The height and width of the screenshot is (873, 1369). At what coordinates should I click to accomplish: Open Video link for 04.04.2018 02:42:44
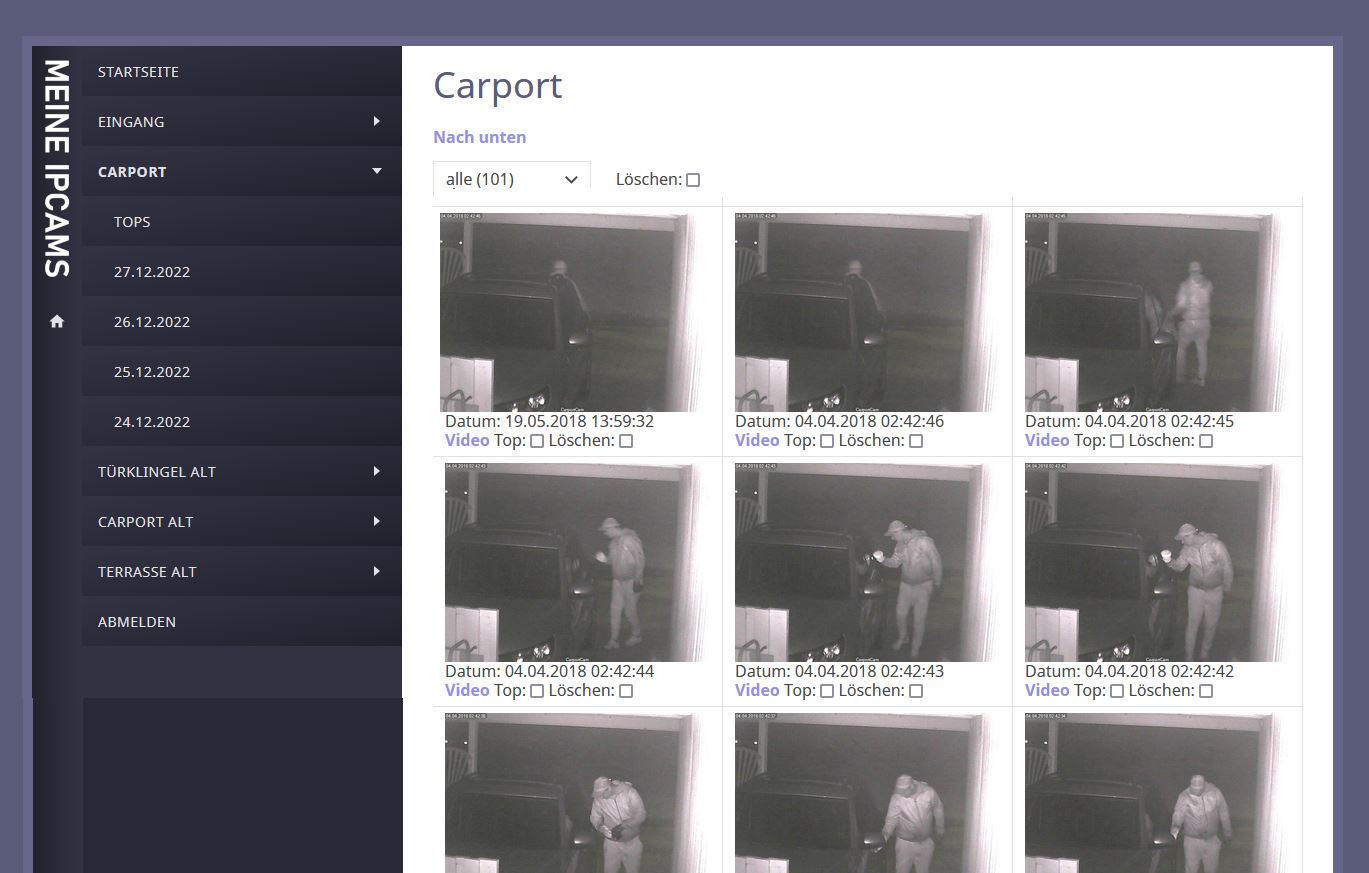pyautogui.click(x=467, y=690)
